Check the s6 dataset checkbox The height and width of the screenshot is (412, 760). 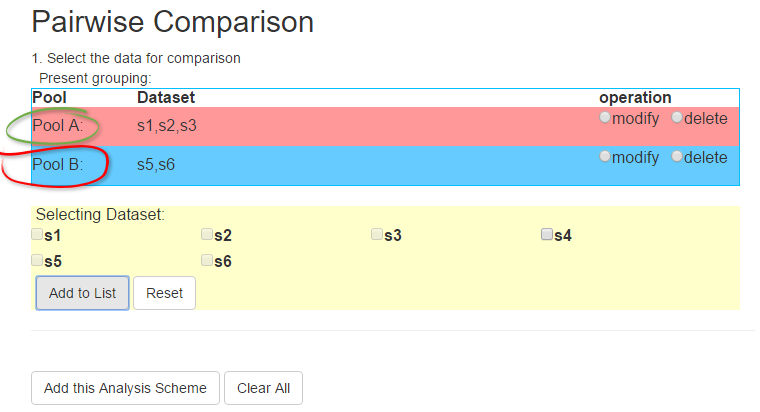(x=207, y=260)
